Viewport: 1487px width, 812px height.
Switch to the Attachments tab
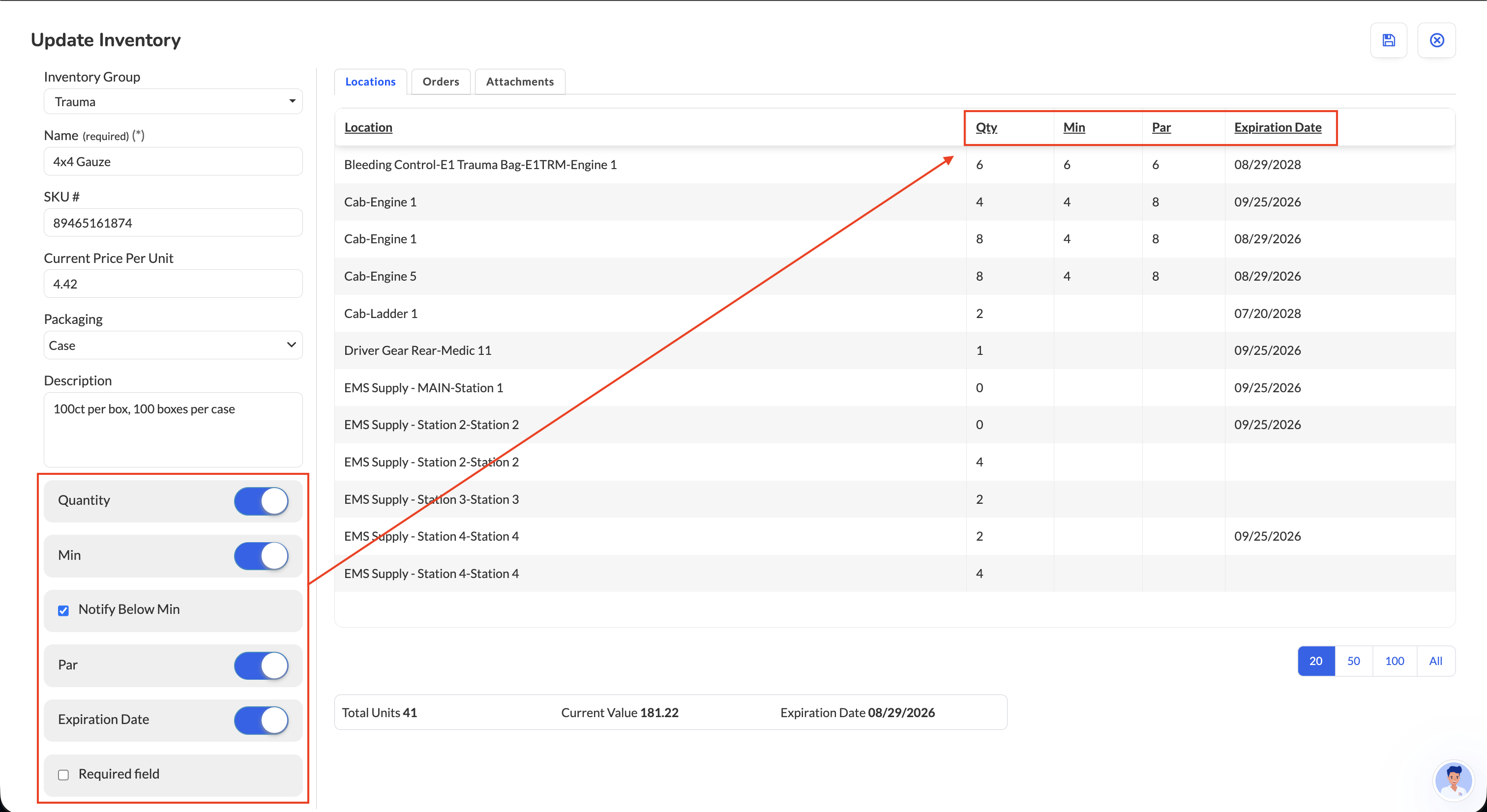tap(520, 82)
